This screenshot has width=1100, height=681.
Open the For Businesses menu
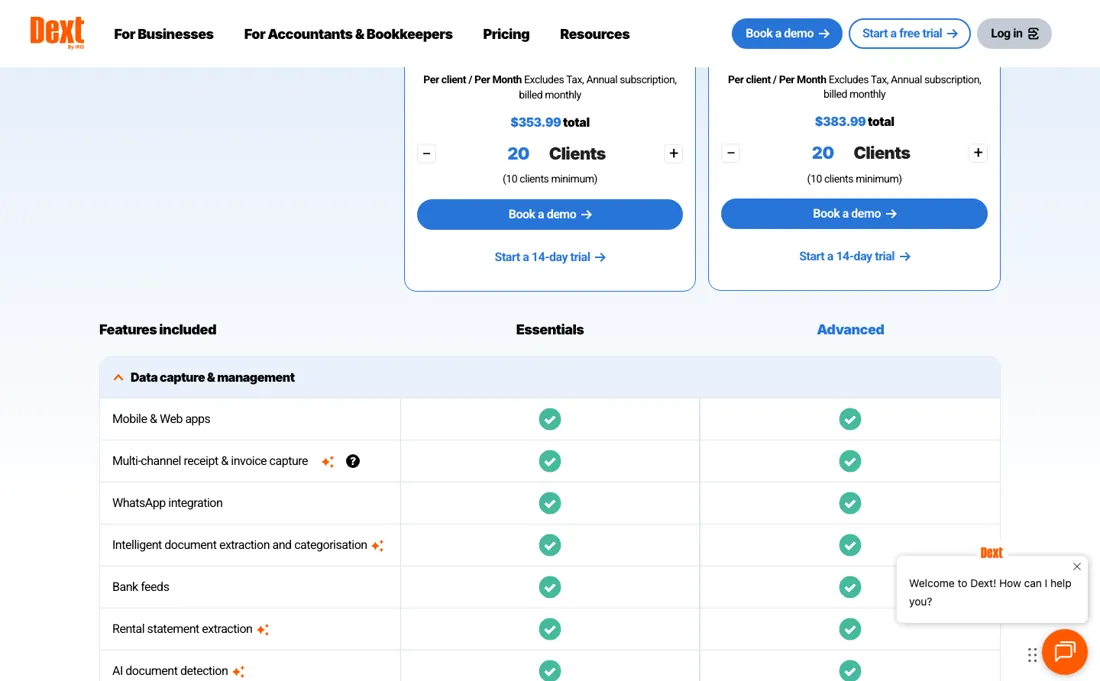point(163,34)
